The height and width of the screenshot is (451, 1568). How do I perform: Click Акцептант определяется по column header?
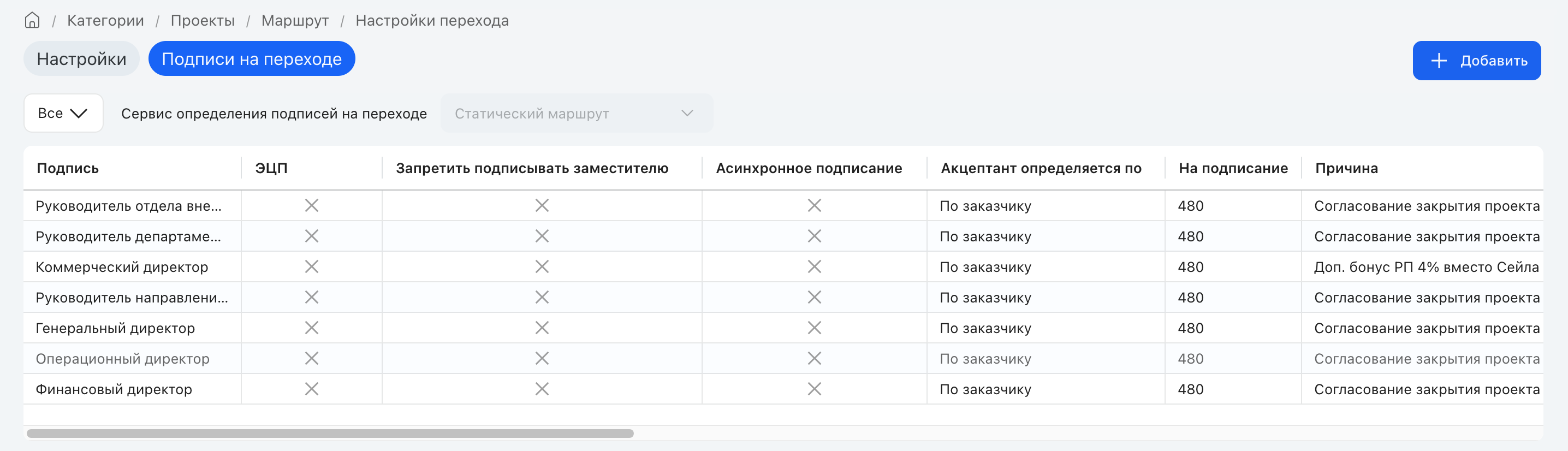click(1041, 168)
